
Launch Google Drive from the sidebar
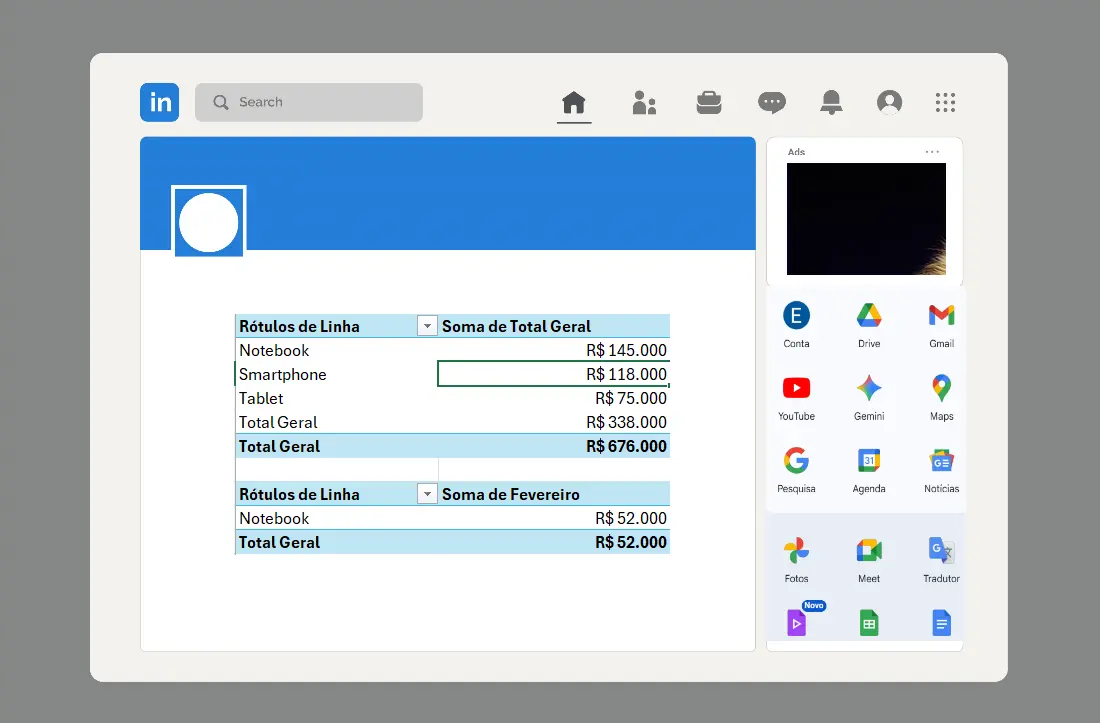click(869, 315)
